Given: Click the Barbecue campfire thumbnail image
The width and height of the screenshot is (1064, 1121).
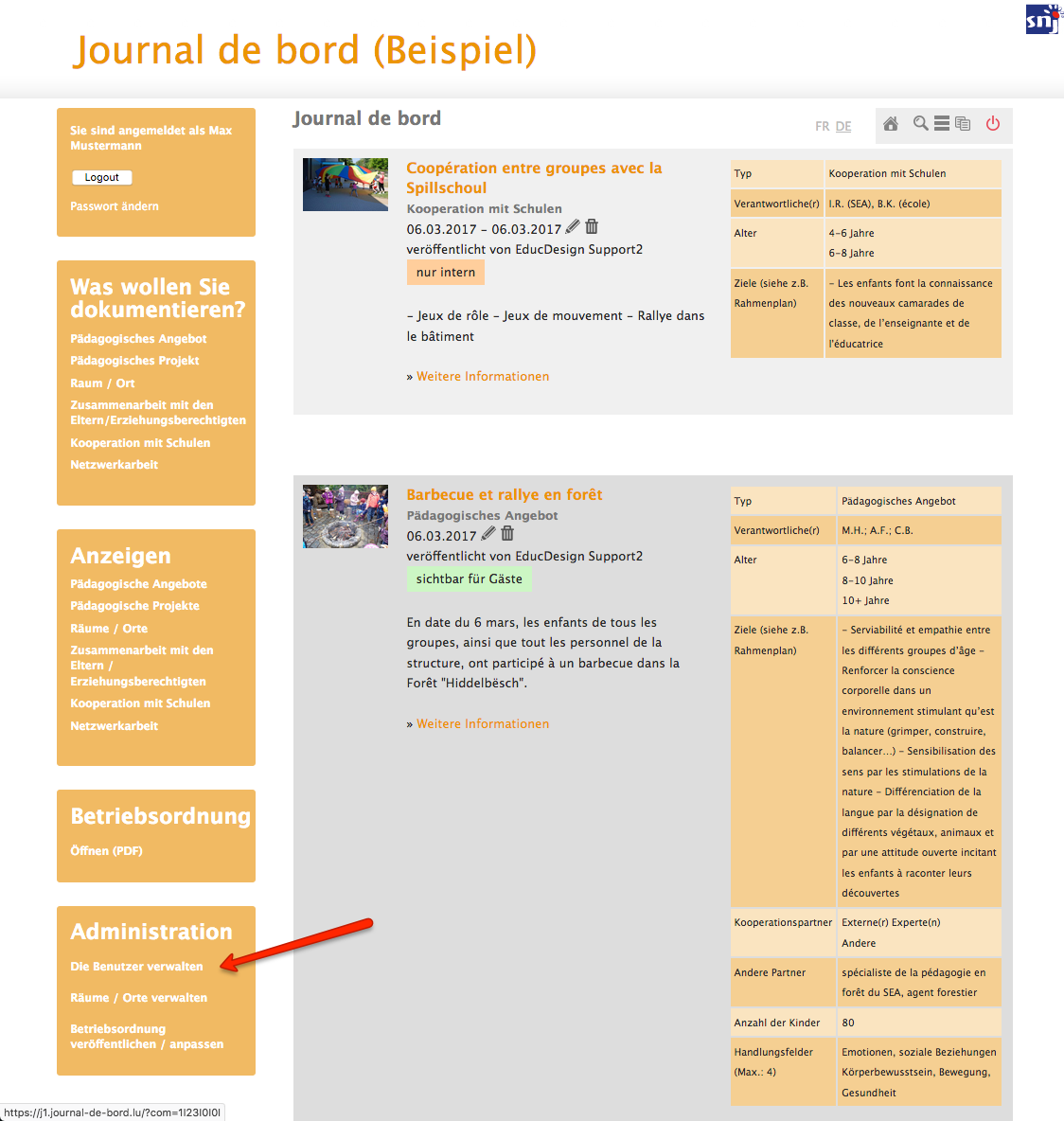Looking at the screenshot, I should [345, 516].
